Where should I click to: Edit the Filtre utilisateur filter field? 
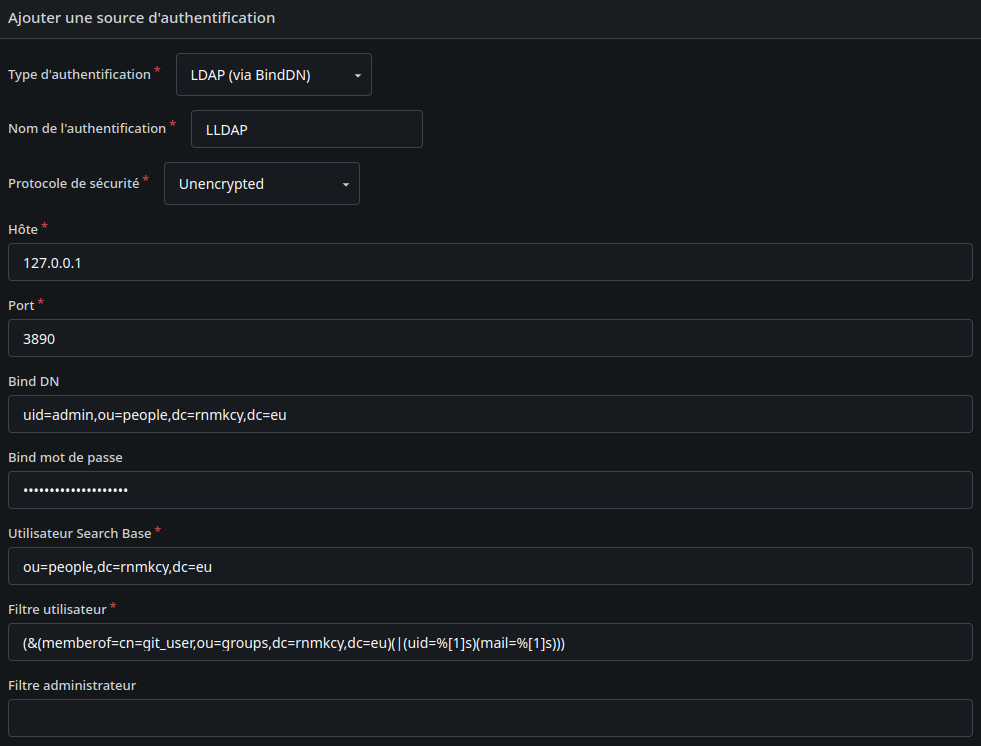click(490, 642)
